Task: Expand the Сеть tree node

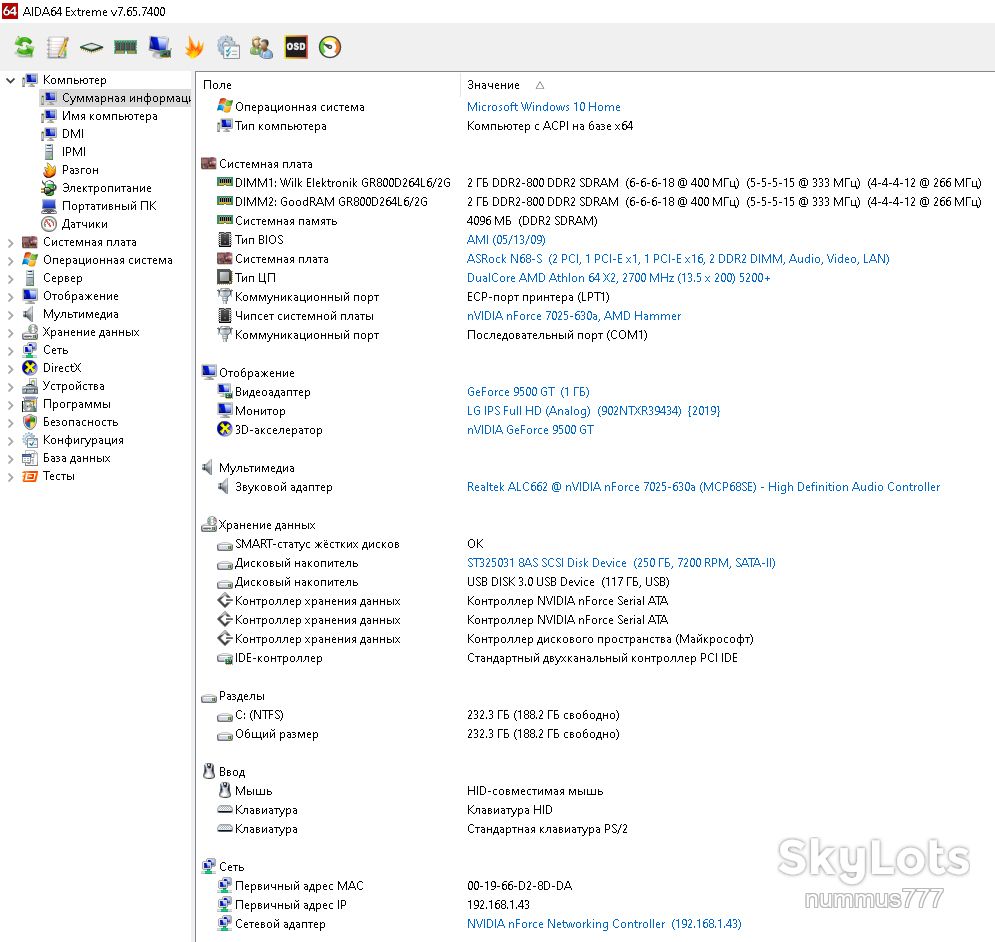Action: point(10,350)
